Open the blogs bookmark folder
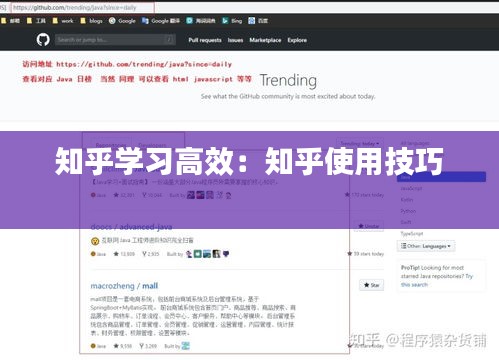The image size is (499, 360). (x=91, y=21)
